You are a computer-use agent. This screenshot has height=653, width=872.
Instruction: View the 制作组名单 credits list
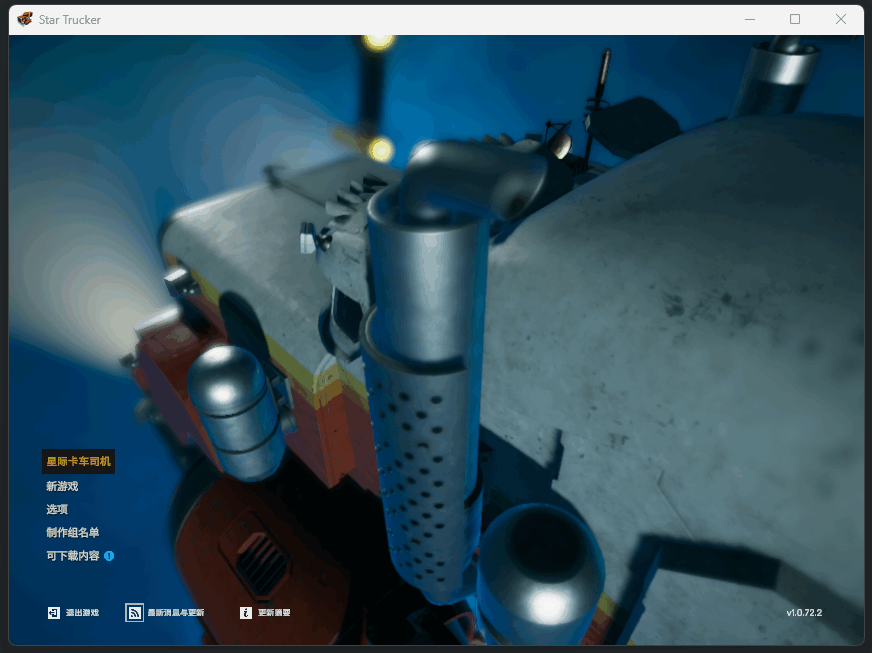point(73,532)
